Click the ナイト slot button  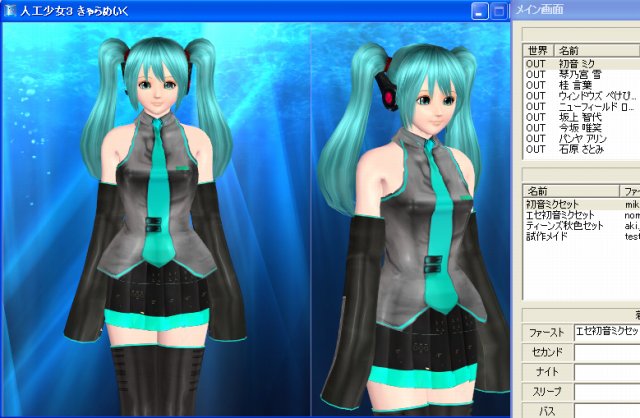[x=547, y=371]
